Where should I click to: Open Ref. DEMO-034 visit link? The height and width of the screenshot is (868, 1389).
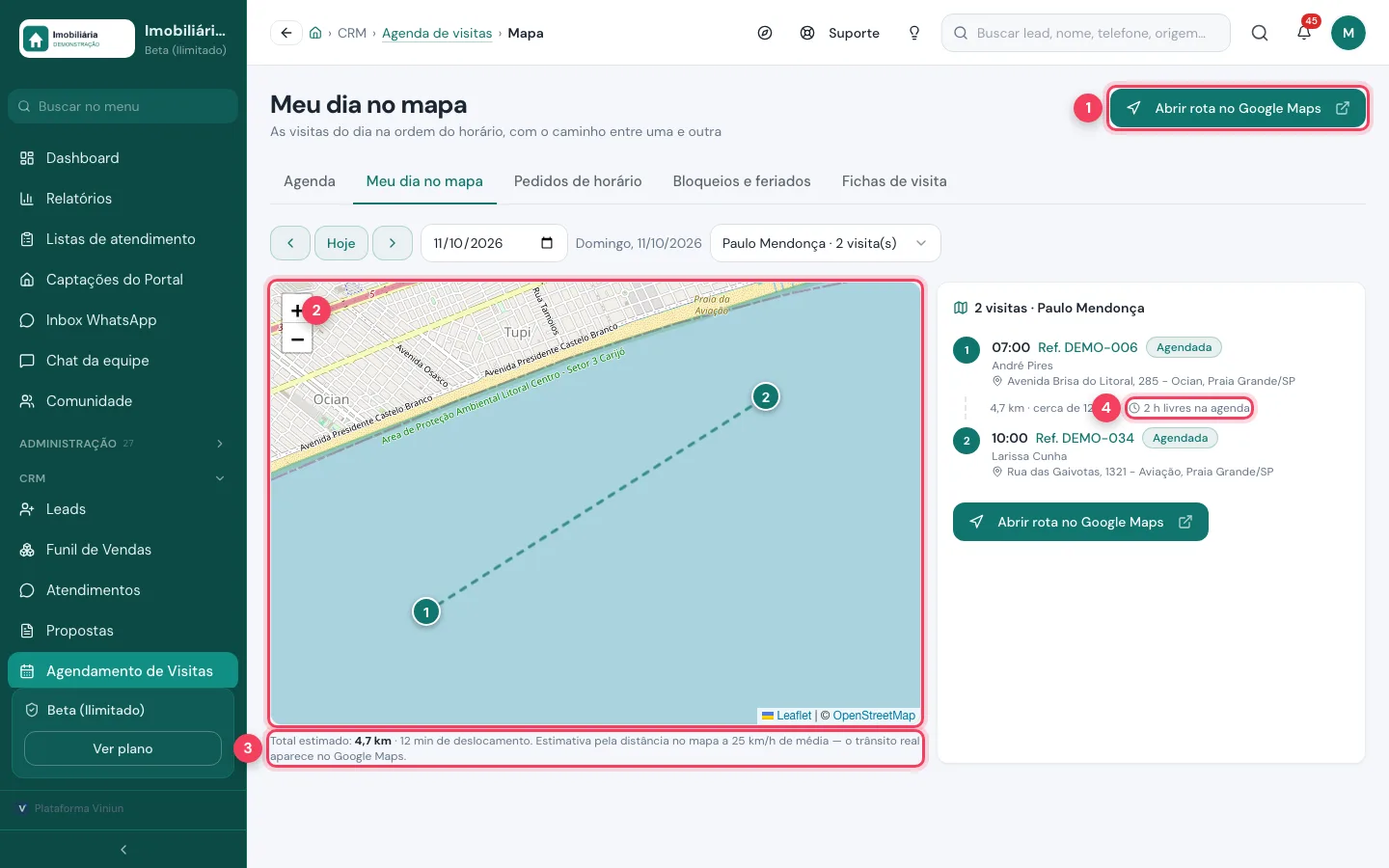pos(1085,438)
